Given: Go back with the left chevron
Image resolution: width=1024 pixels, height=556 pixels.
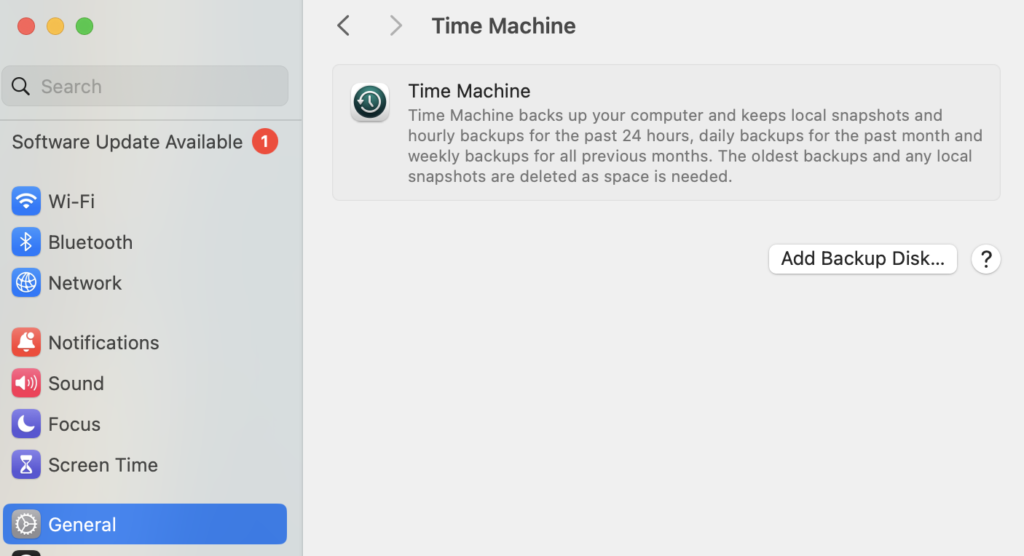Looking at the screenshot, I should pos(344,25).
